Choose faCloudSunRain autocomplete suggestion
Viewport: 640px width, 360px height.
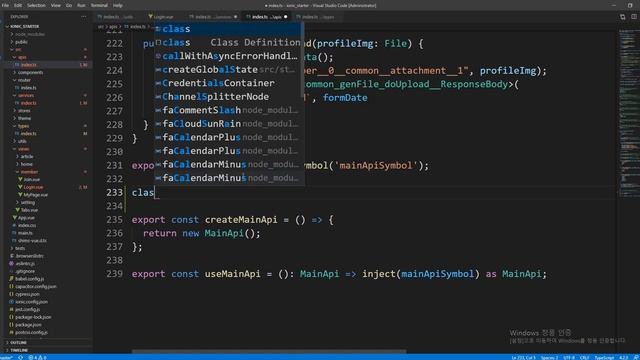coord(228,124)
